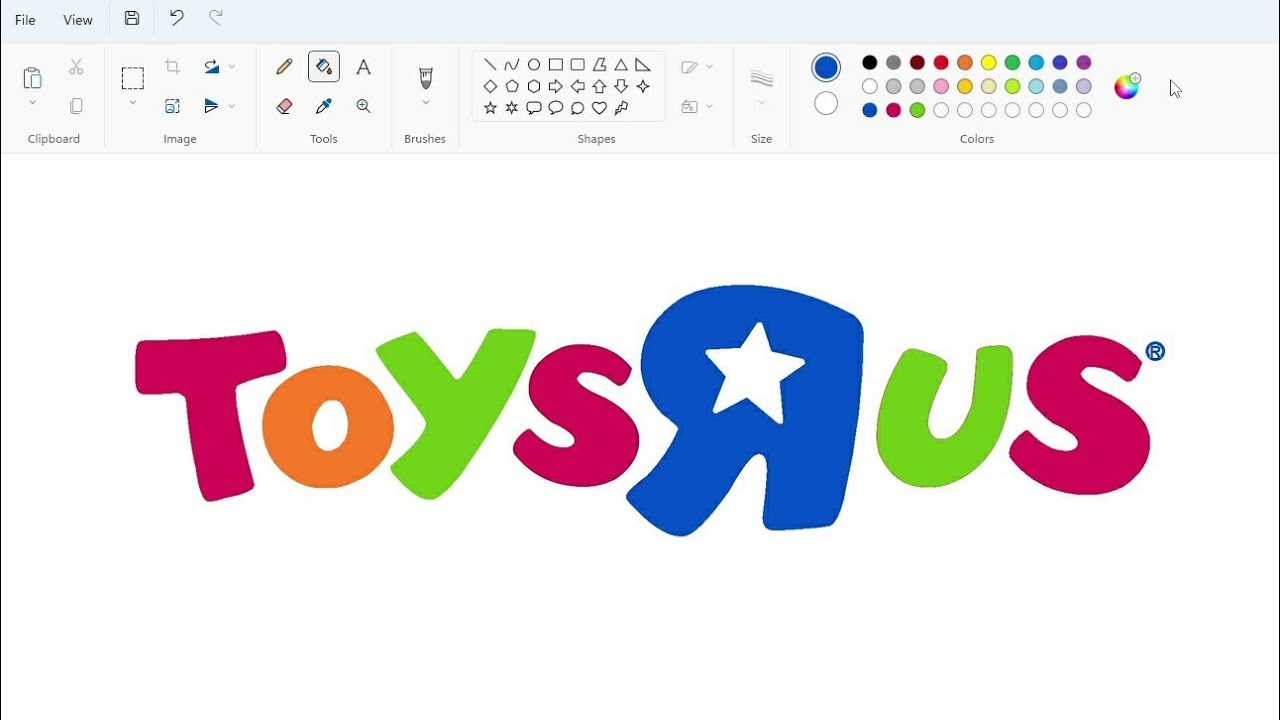Pick the yellow color swatch
Image resolution: width=1280 pixels, height=720 pixels.
tap(989, 63)
